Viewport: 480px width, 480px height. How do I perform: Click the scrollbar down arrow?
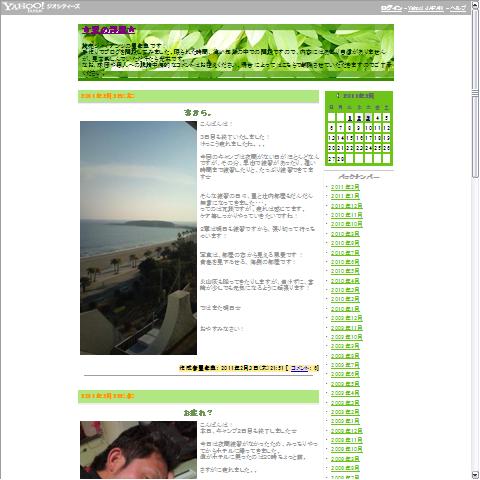475,475
